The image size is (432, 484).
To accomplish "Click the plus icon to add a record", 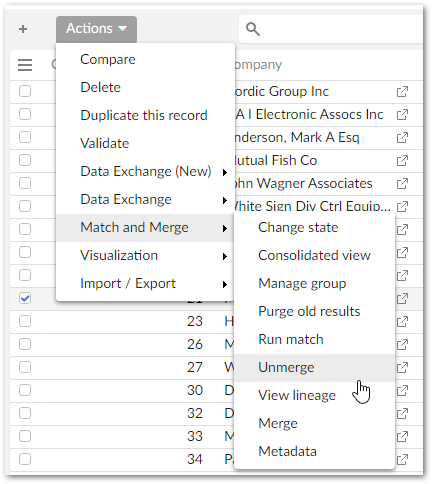I will tap(23, 29).
